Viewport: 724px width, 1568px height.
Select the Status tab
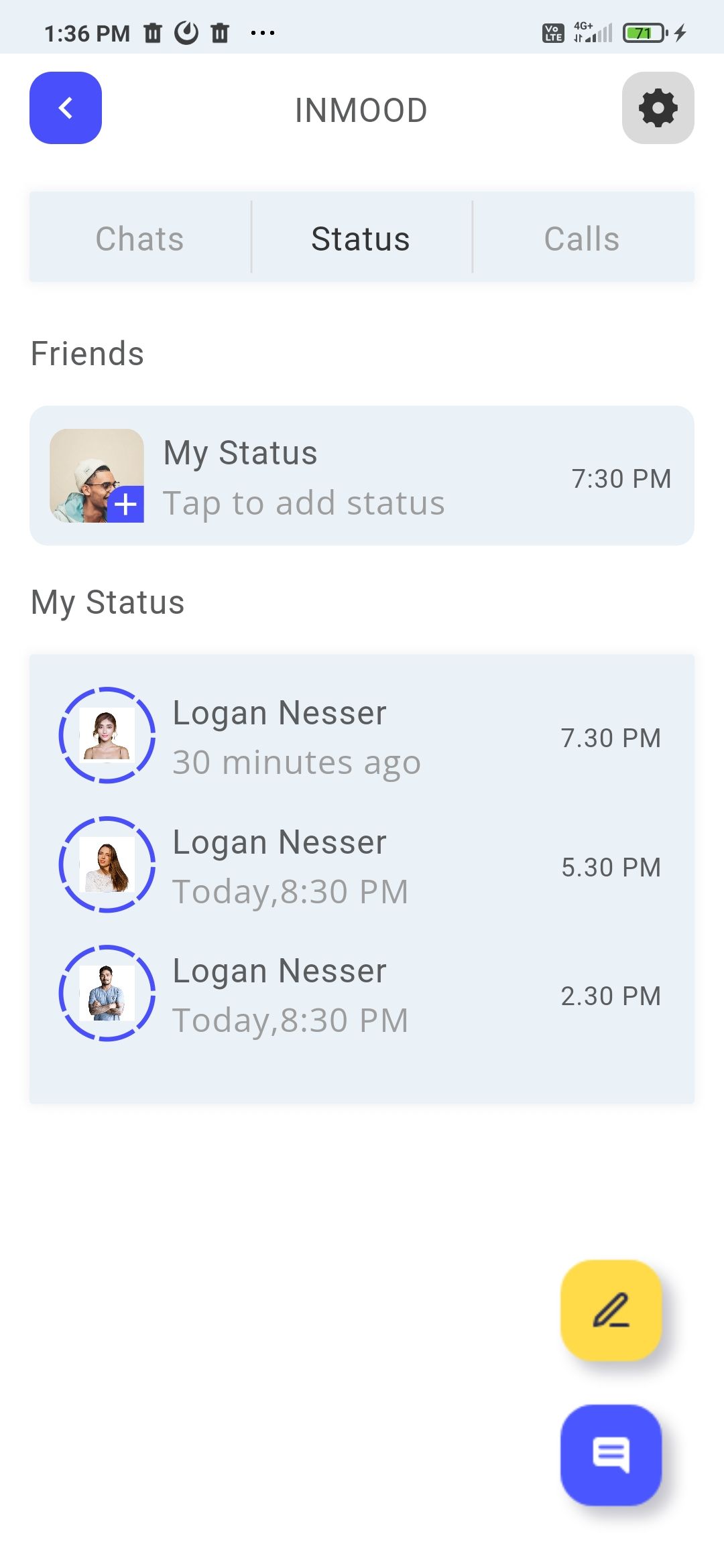point(361,239)
